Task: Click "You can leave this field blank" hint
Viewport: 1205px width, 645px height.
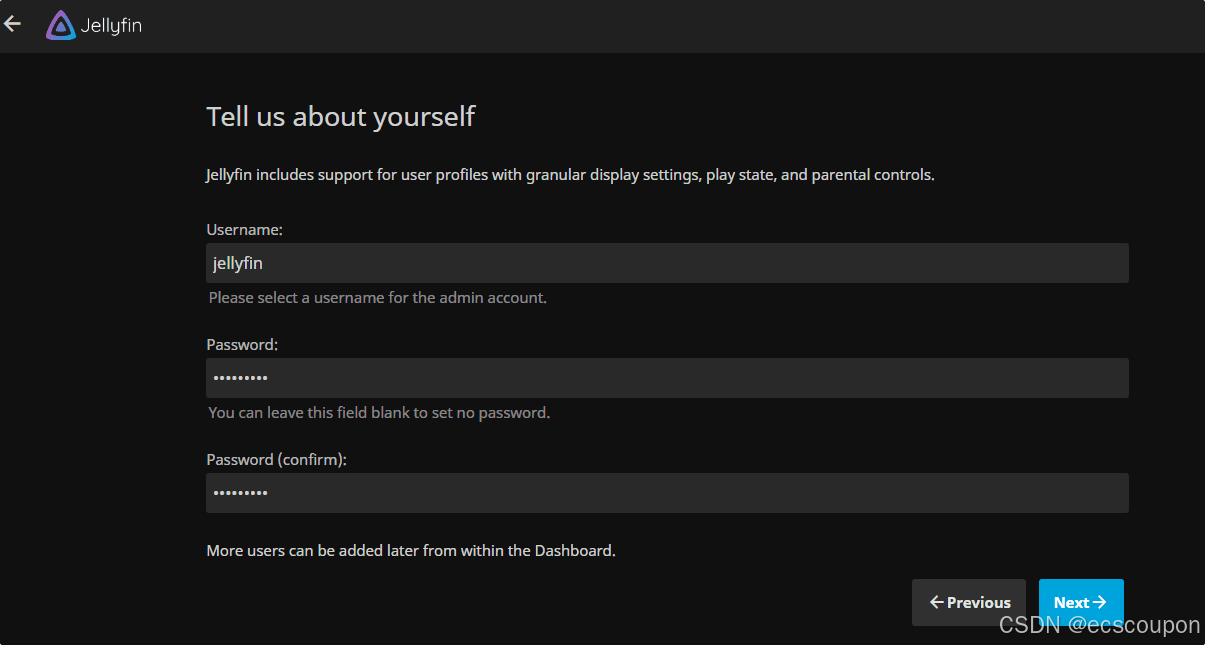Action: coord(379,413)
